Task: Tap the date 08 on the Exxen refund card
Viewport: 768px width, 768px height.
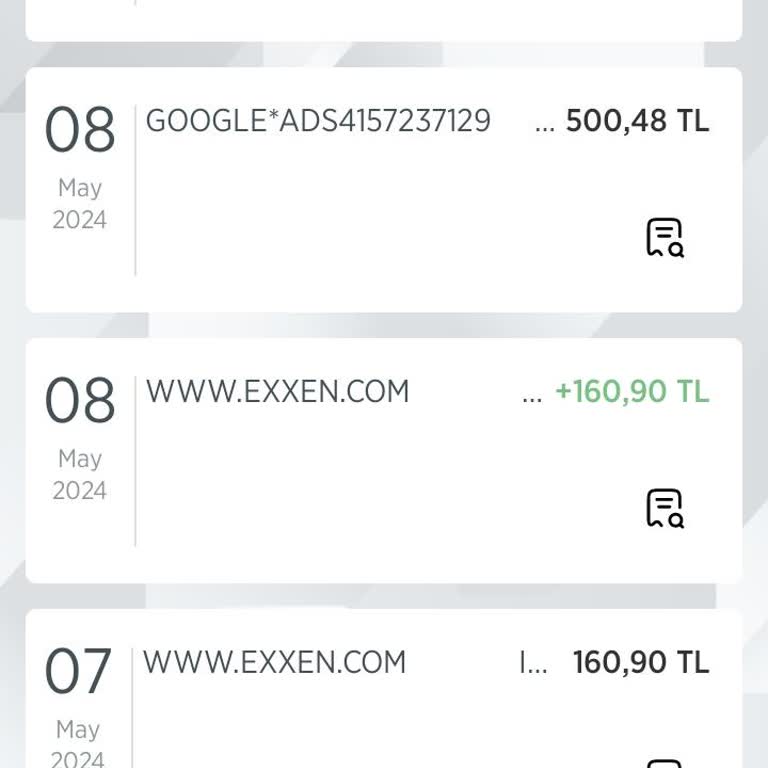Action: (x=80, y=402)
